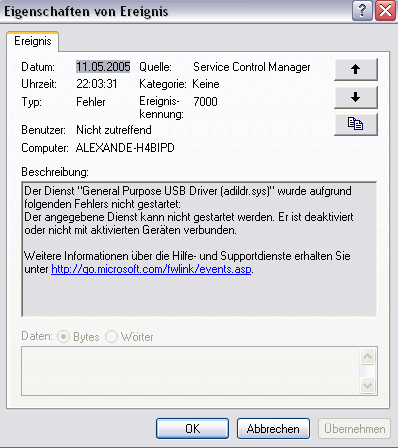The width and height of the screenshot is (398, 448).
Task: Click the data box scroll up arrow
Action: pyautogui.click(x=368, y=357)
